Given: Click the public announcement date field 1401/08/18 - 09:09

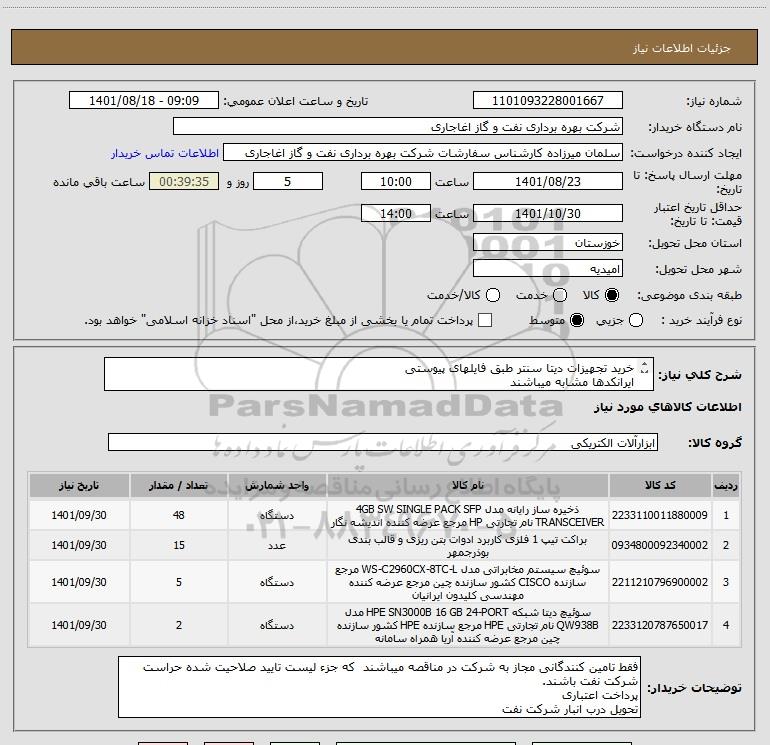Looking at the screenshot, I should (144, 101).
